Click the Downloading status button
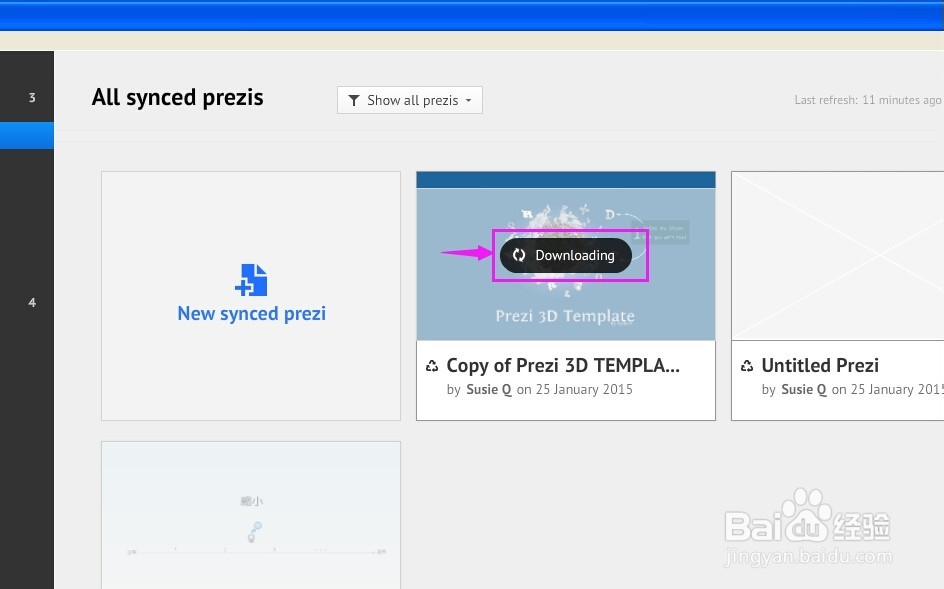944x589 pixels. click(566, 255)
